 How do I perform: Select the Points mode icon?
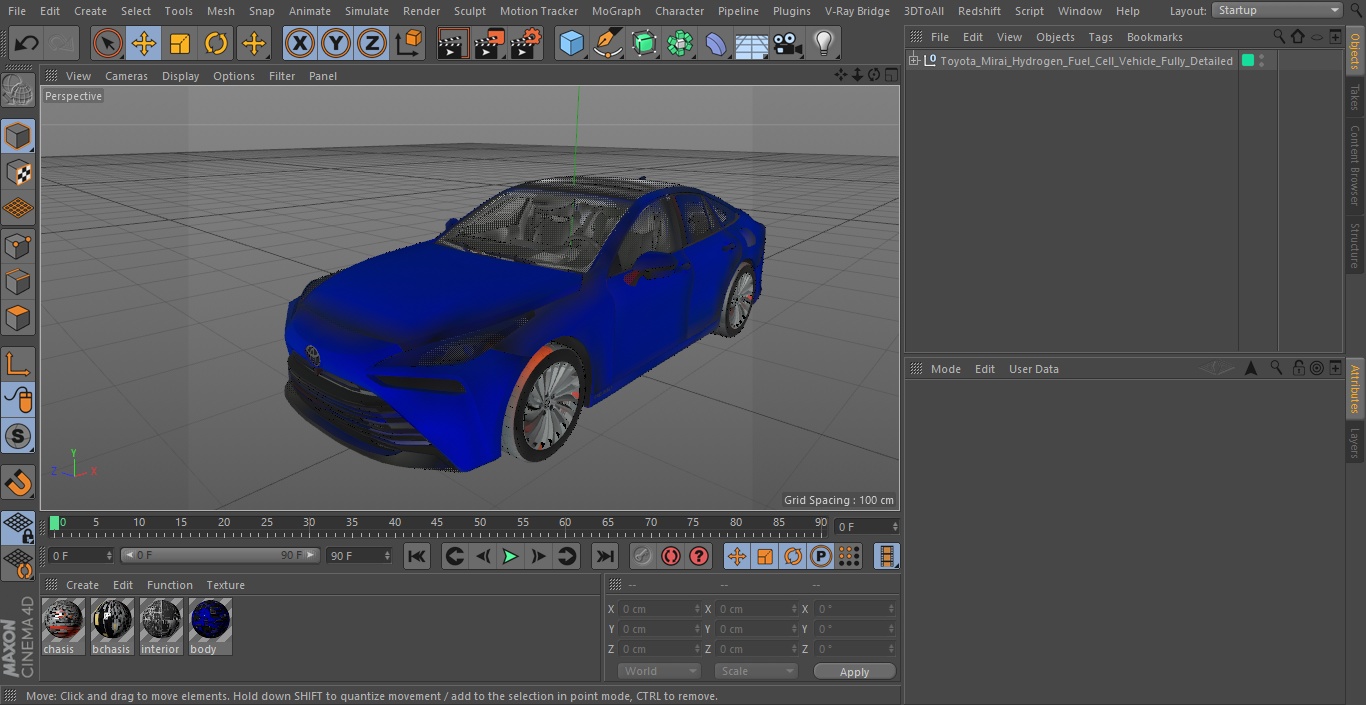[18, 246]
